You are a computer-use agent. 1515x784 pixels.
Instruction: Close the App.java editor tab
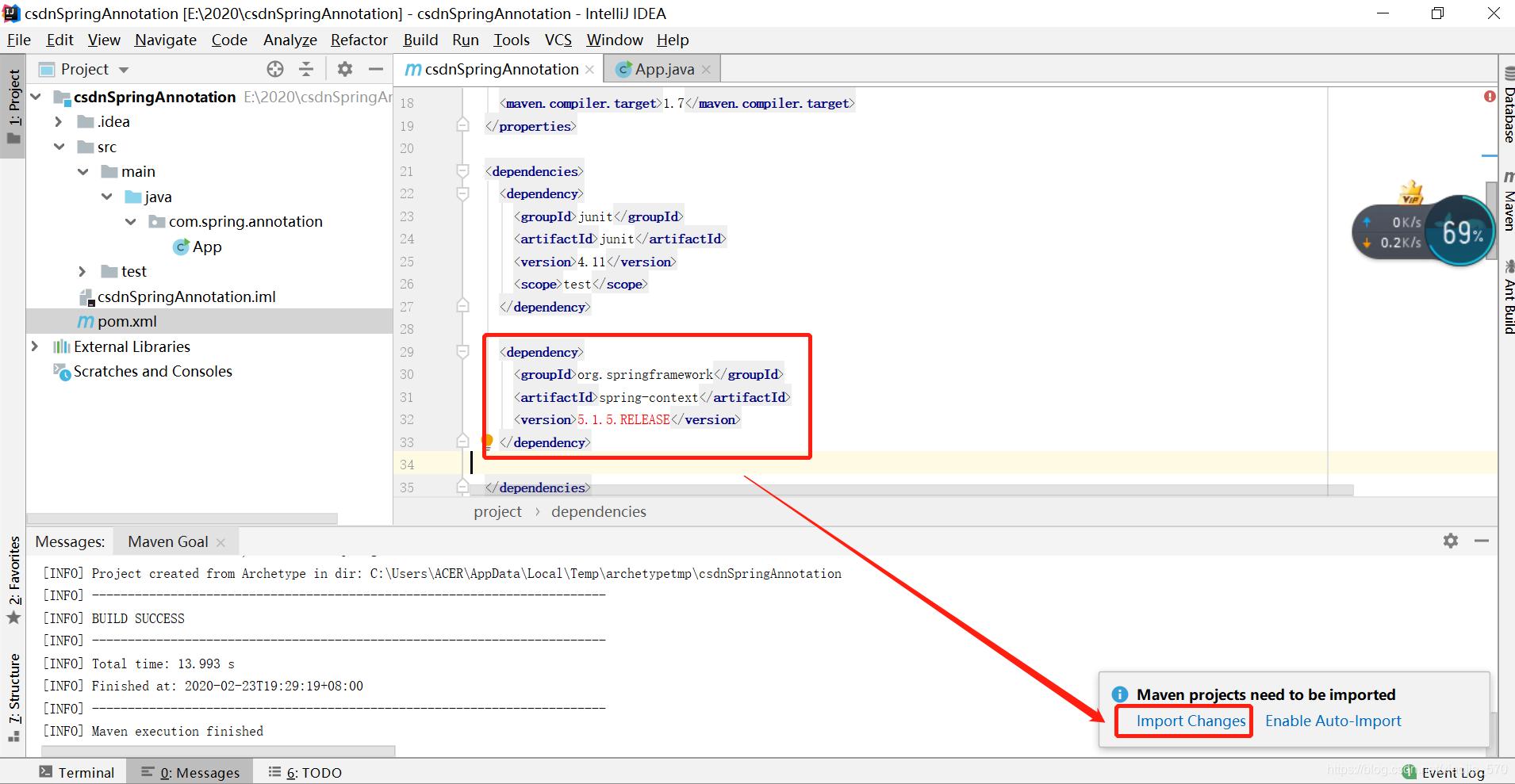(706, 70)
